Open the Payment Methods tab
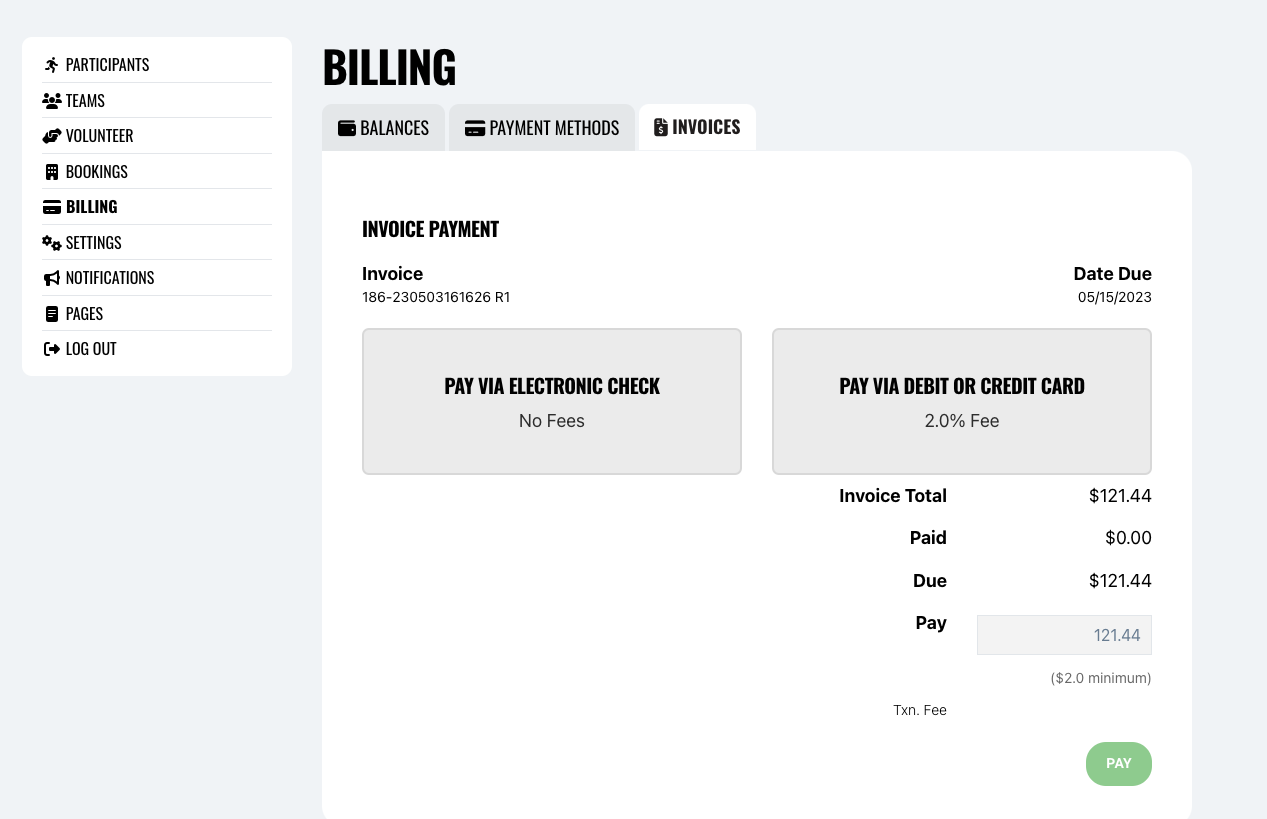 (554, 128)
